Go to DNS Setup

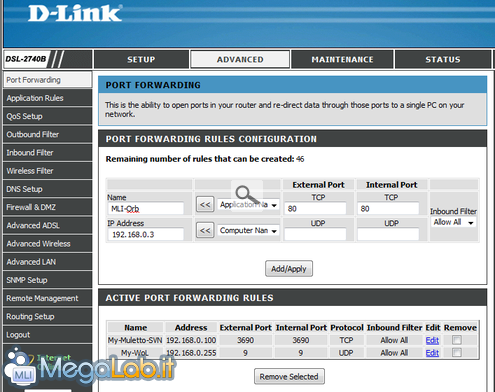pos(47,189)
